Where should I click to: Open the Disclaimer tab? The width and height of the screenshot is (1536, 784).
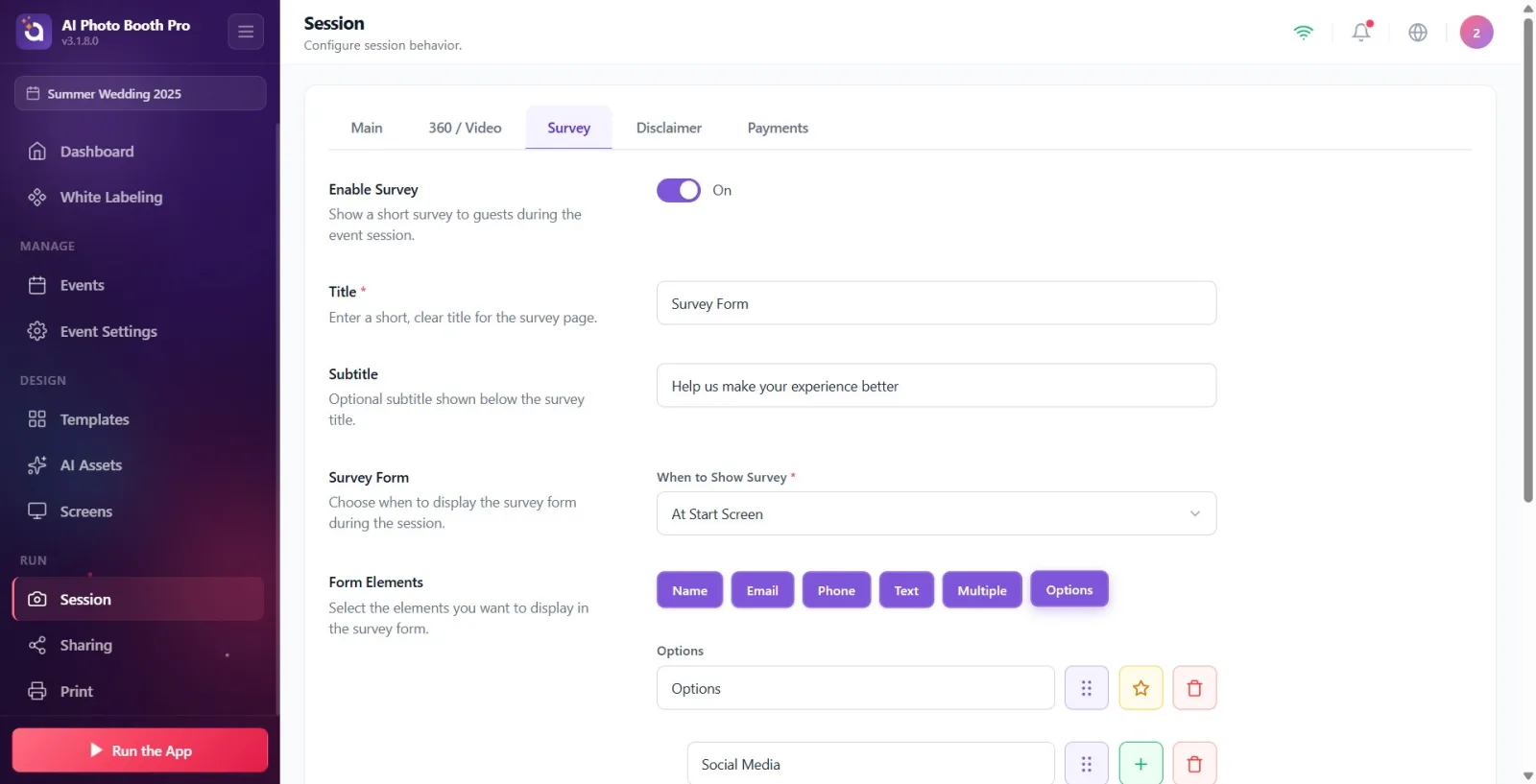[x=669, y=128]
